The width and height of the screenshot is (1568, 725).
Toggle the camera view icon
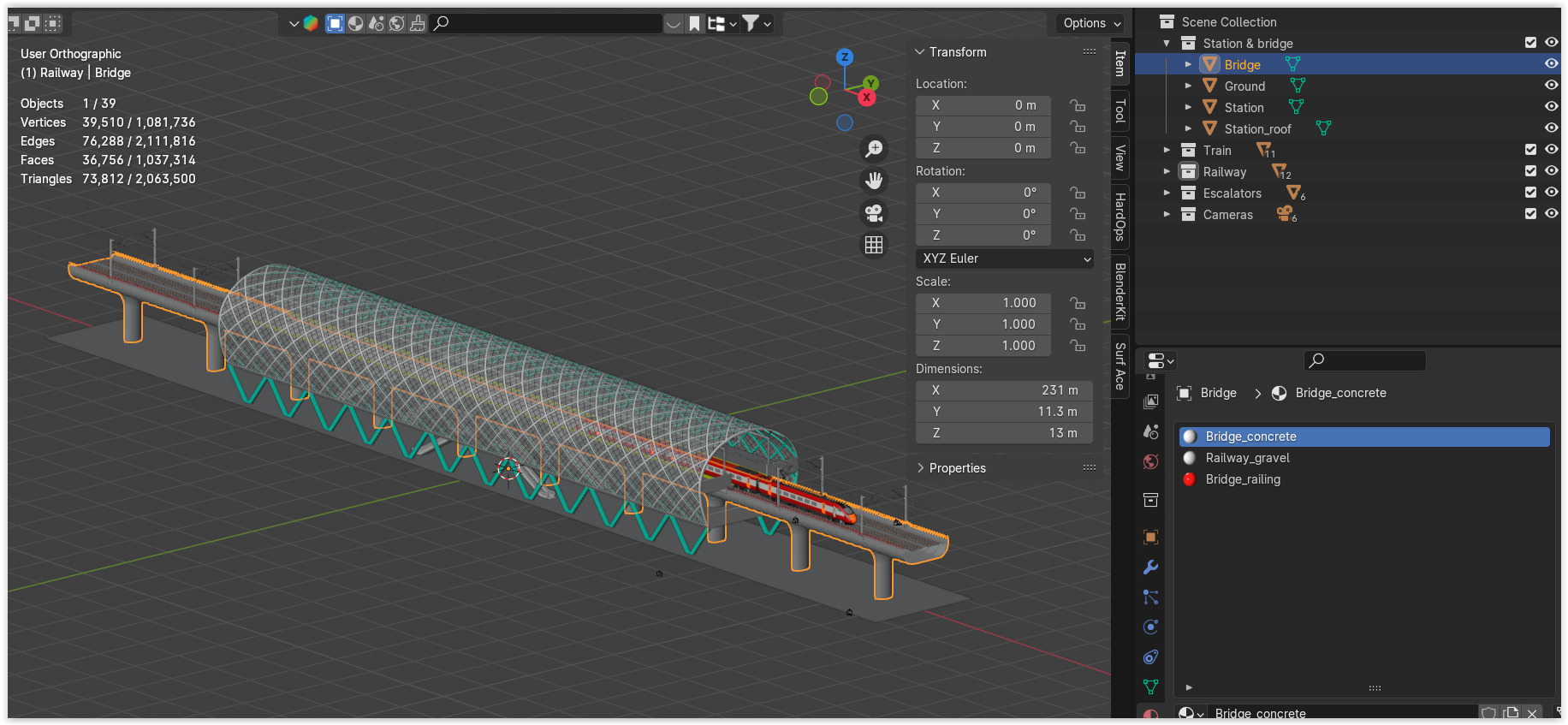click(874, 213)
